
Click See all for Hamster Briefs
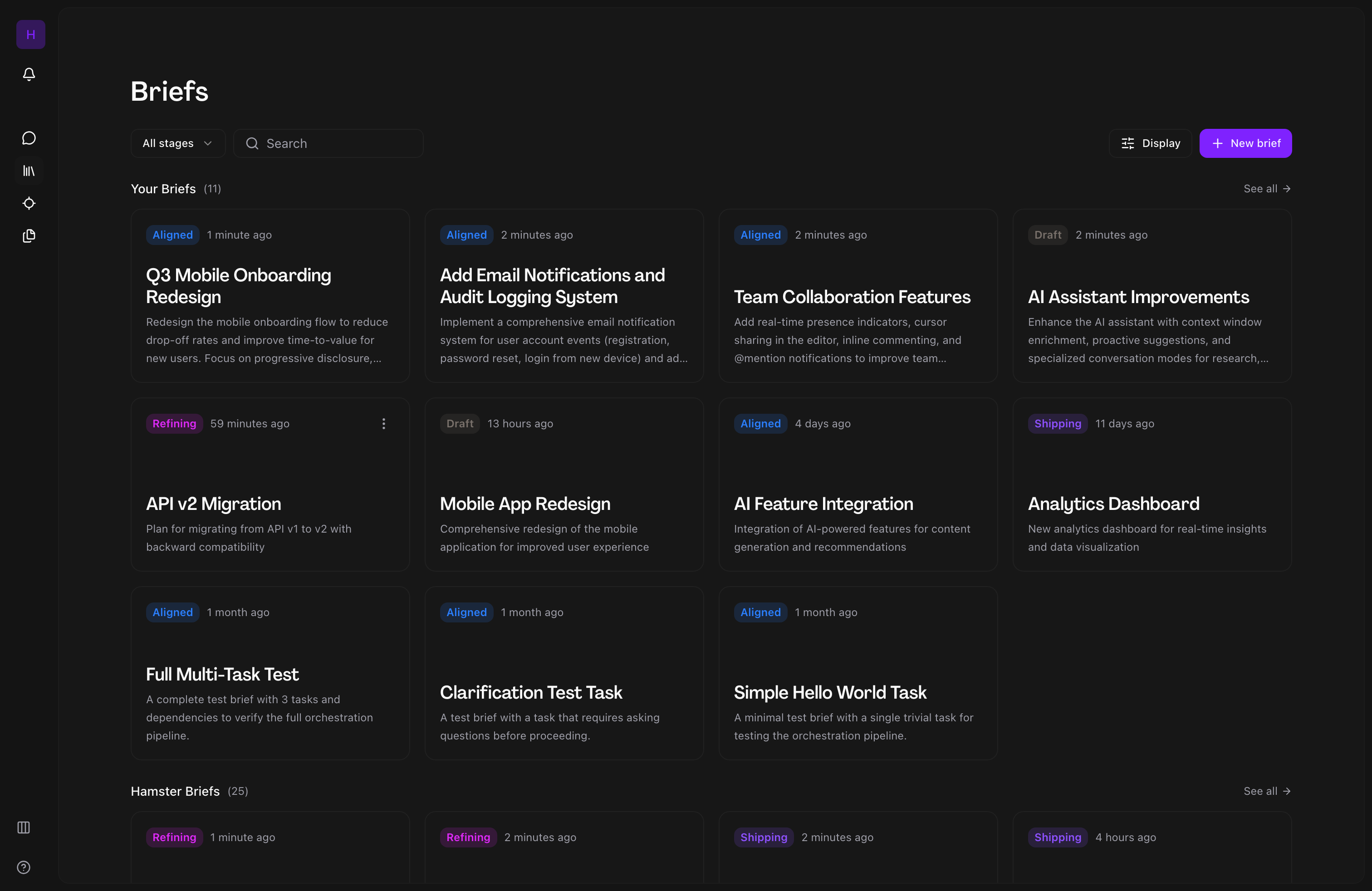coord(1266,791)
